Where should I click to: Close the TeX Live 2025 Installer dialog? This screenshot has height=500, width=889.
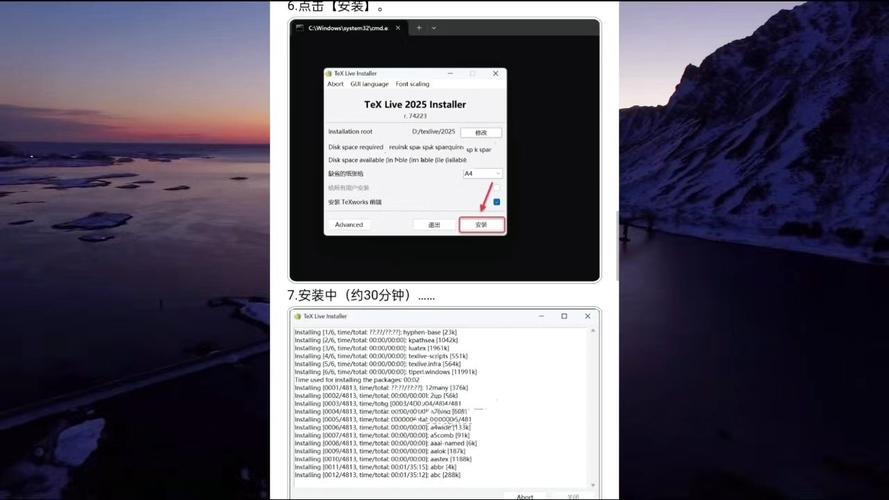(x=496, y=73)
